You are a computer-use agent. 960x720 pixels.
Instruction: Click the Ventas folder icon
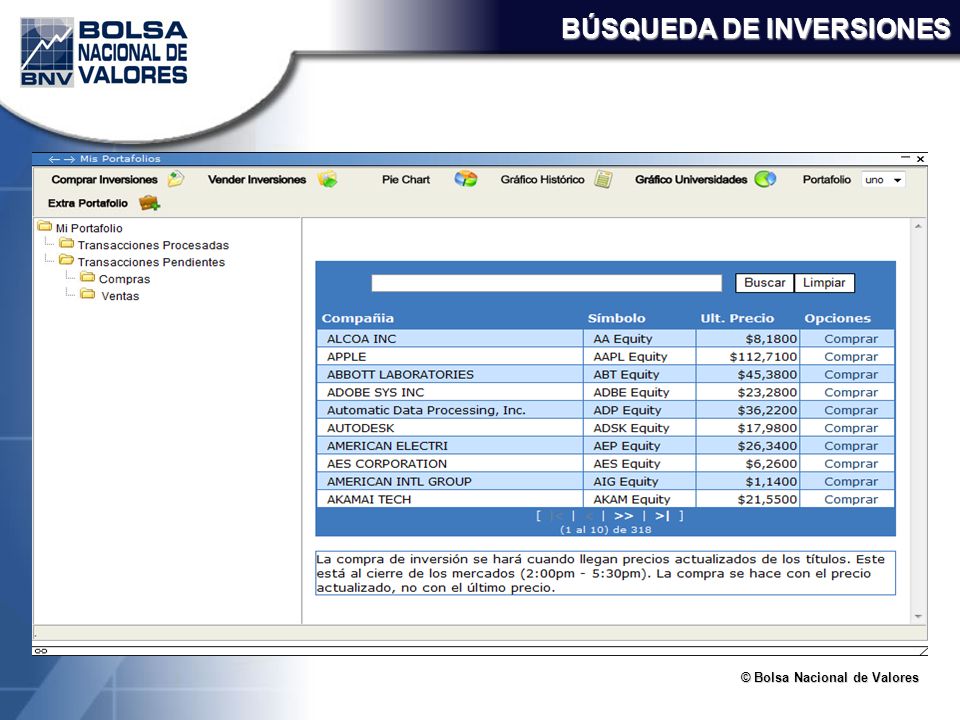point(88,294)
